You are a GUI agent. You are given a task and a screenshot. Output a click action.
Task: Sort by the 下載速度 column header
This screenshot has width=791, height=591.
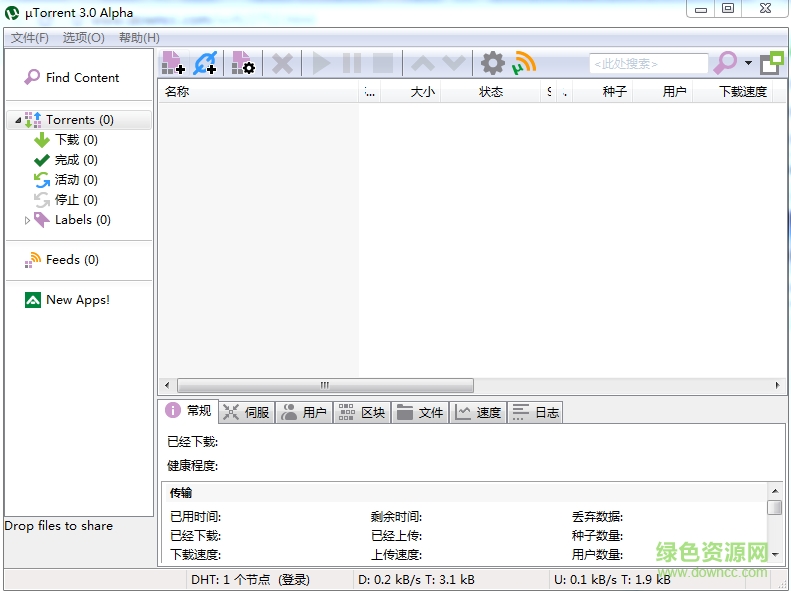(x=742, y=92)
